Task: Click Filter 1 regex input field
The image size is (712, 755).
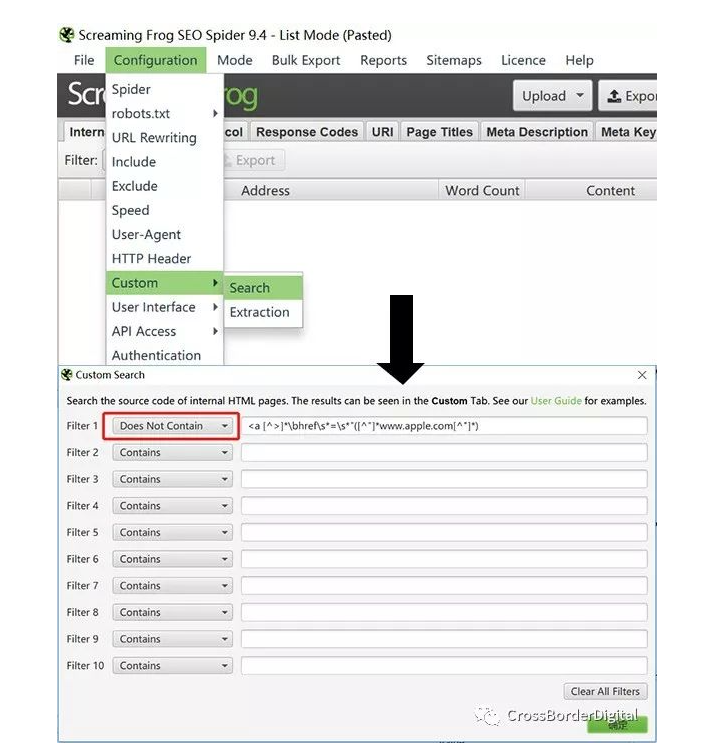Action: tap(444, 426)
